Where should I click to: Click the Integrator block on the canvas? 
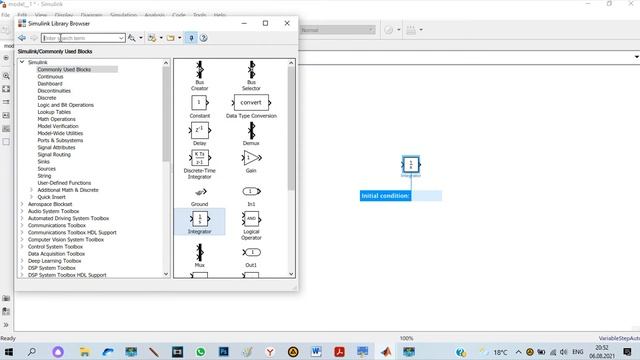[x=411, y=164]
